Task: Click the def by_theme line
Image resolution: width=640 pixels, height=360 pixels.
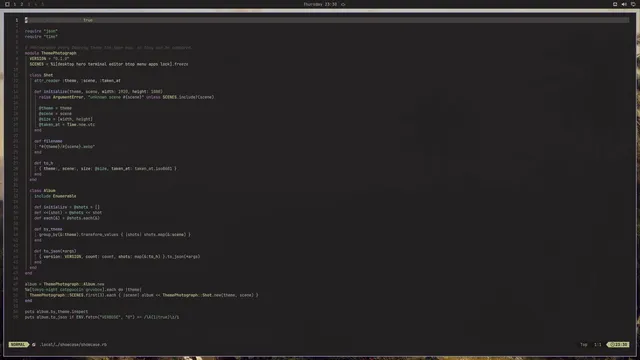Action: (x=48, y=229)
